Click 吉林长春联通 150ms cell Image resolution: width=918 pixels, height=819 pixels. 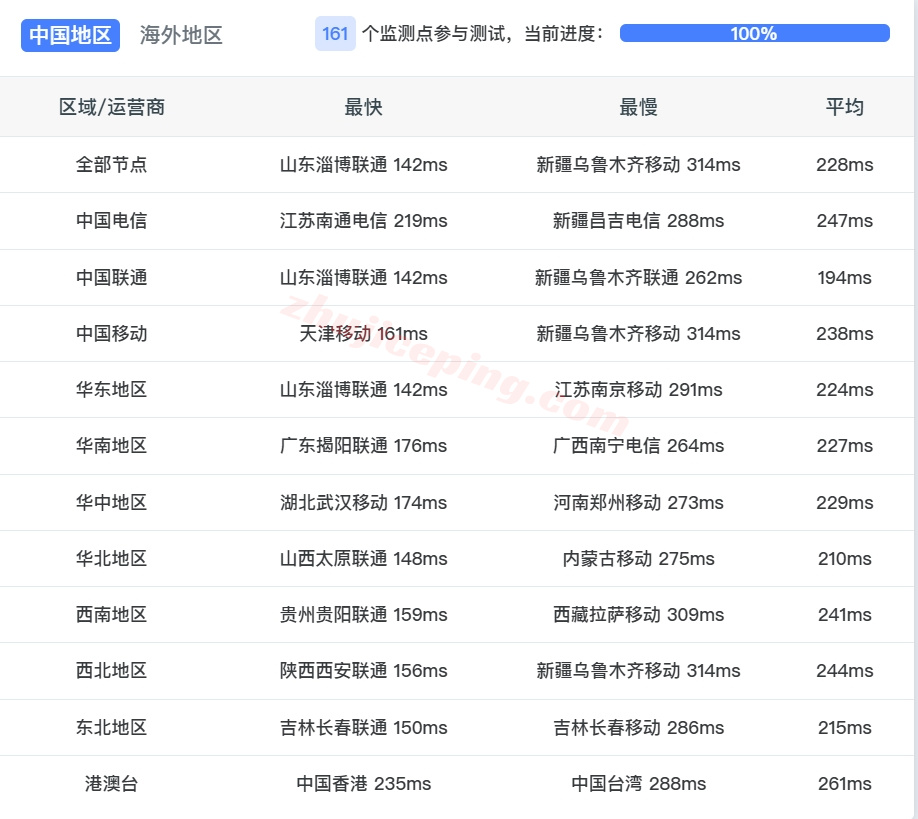(x=363, y=728)
